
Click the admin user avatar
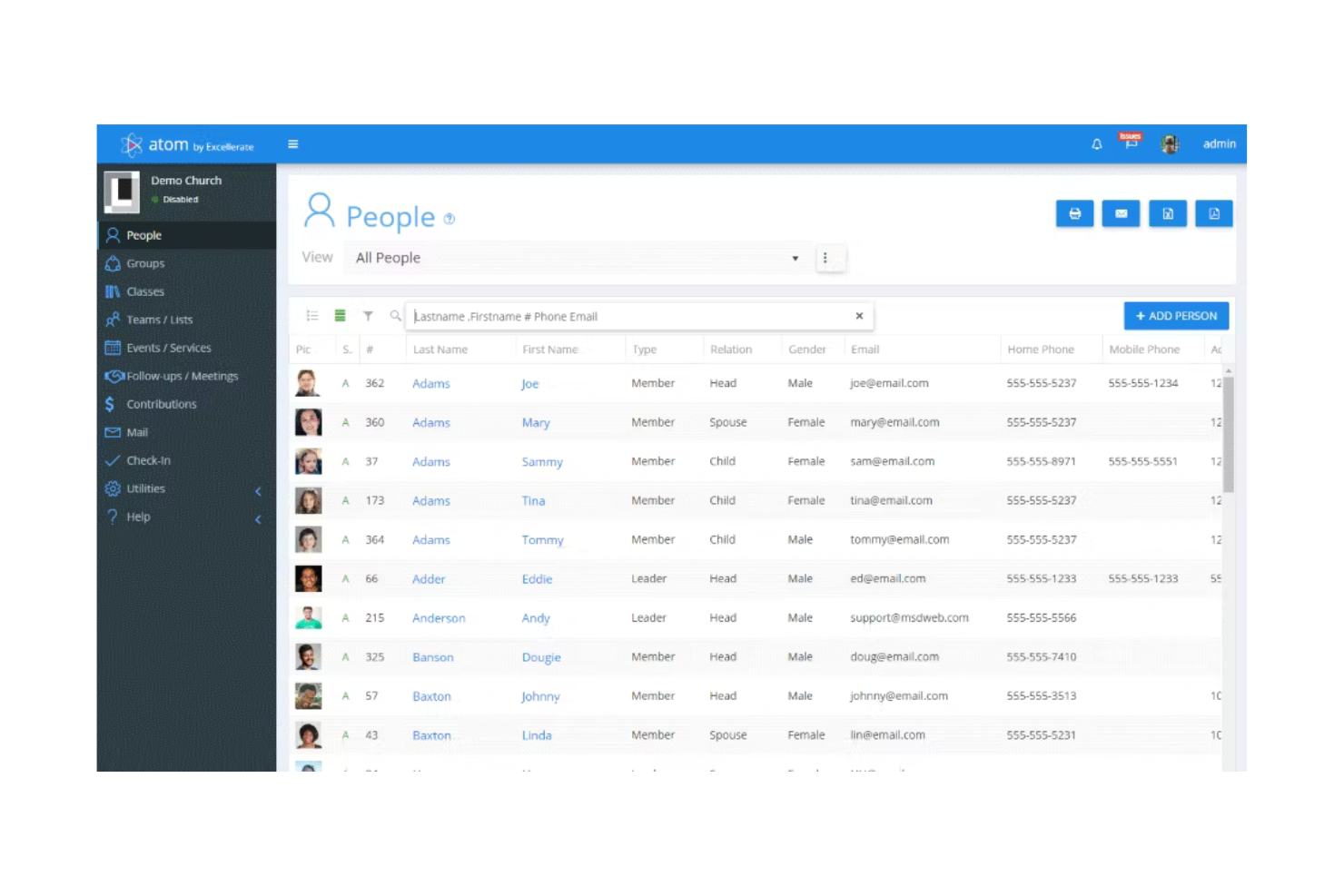[x=1171, y=143]
